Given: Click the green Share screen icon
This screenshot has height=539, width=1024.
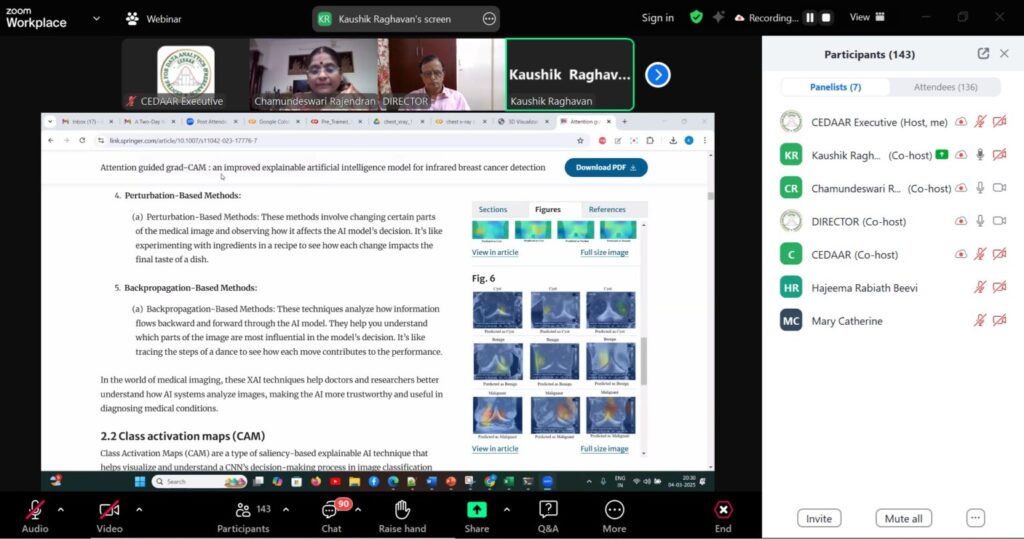Looking at the screenshot, I should [476, 510].
